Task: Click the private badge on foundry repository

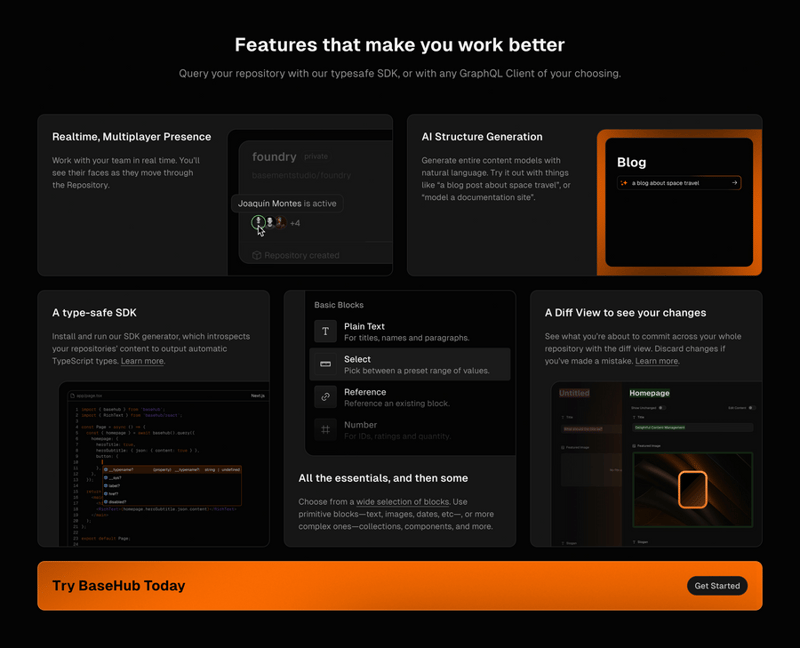Action: pos(316,156)
